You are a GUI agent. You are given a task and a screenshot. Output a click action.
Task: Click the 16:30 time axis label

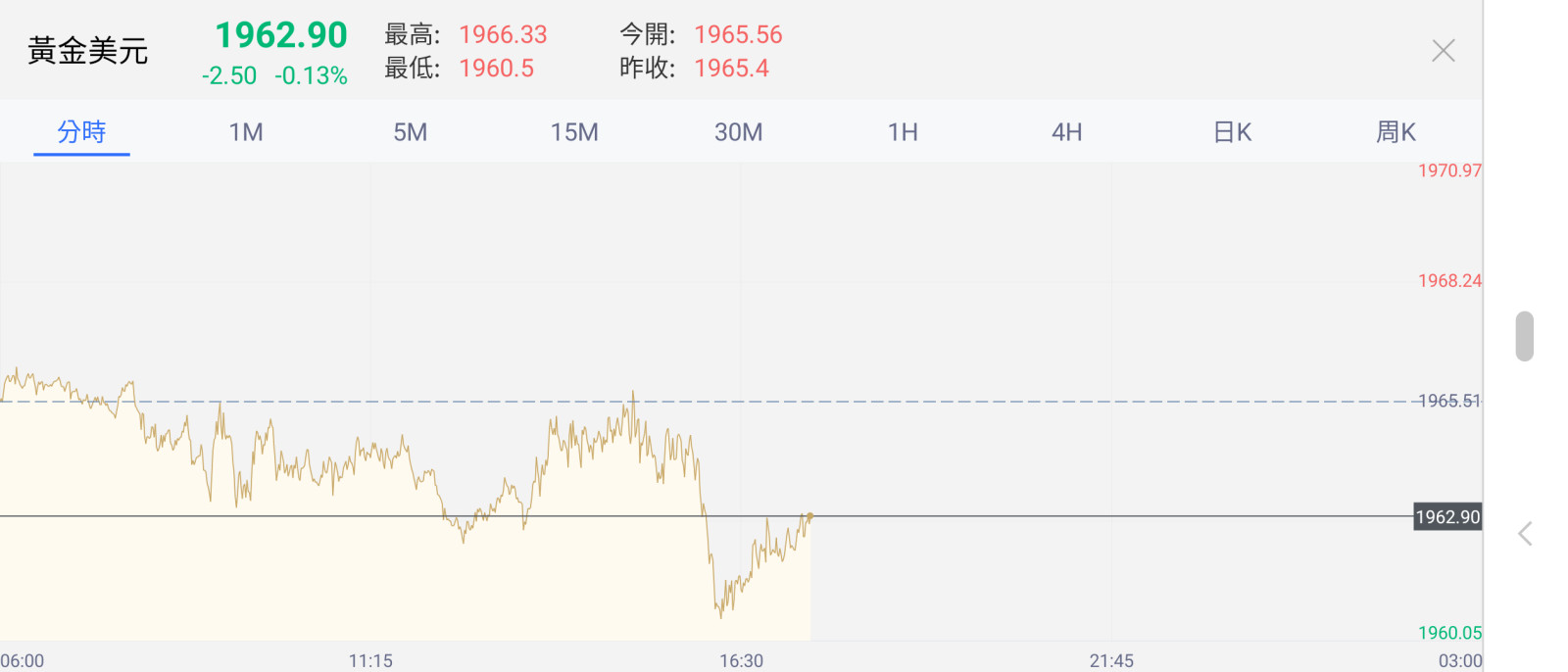click(741, 661)
